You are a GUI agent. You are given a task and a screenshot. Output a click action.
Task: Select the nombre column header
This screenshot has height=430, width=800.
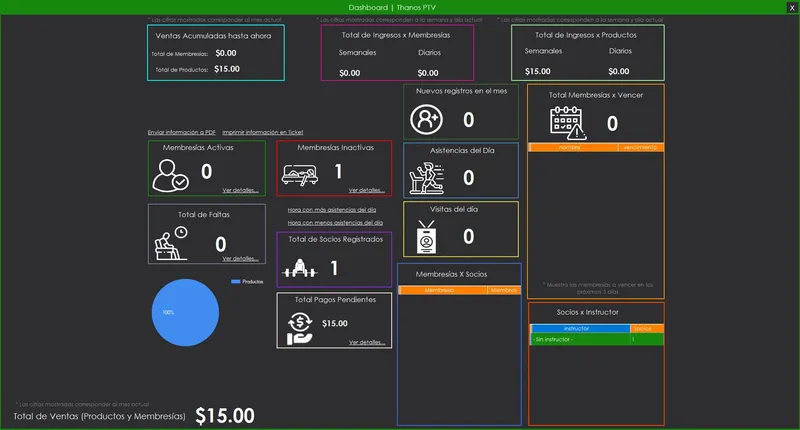(x=573, y=147)
